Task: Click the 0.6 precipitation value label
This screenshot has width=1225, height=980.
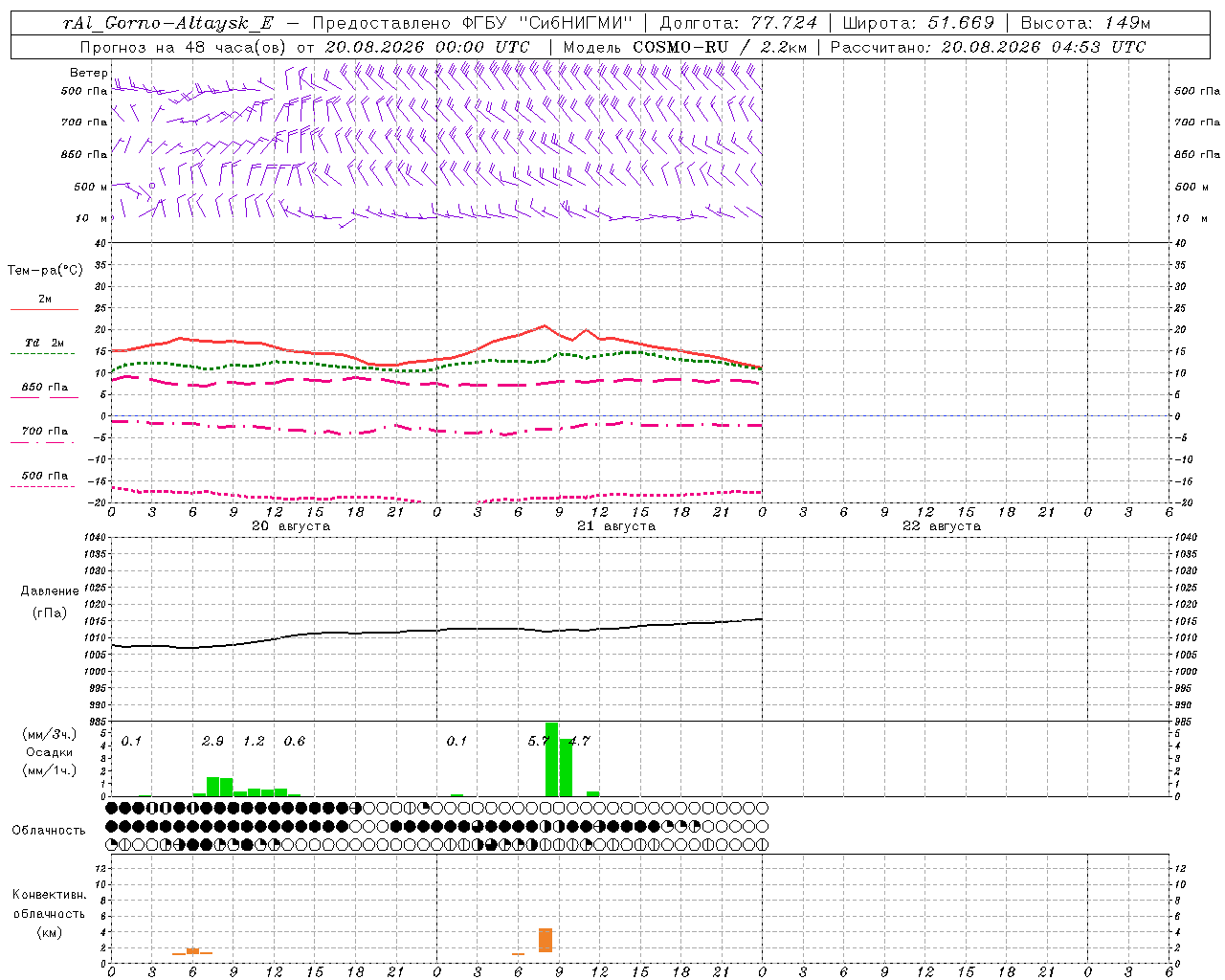Action: coord(294,741)
